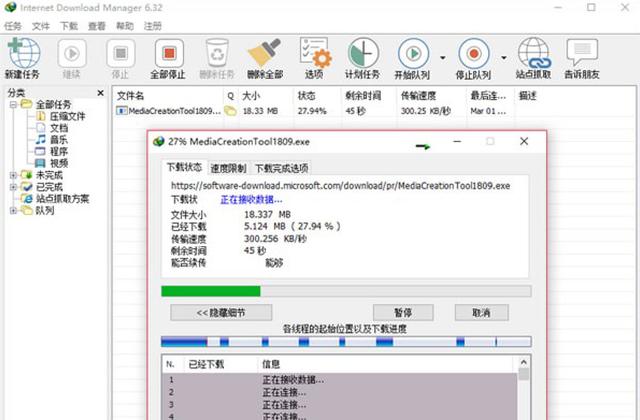This screenshot has height=420, width=640.
Task: Click the thread segments progress bar
Action: pos(346,342)
